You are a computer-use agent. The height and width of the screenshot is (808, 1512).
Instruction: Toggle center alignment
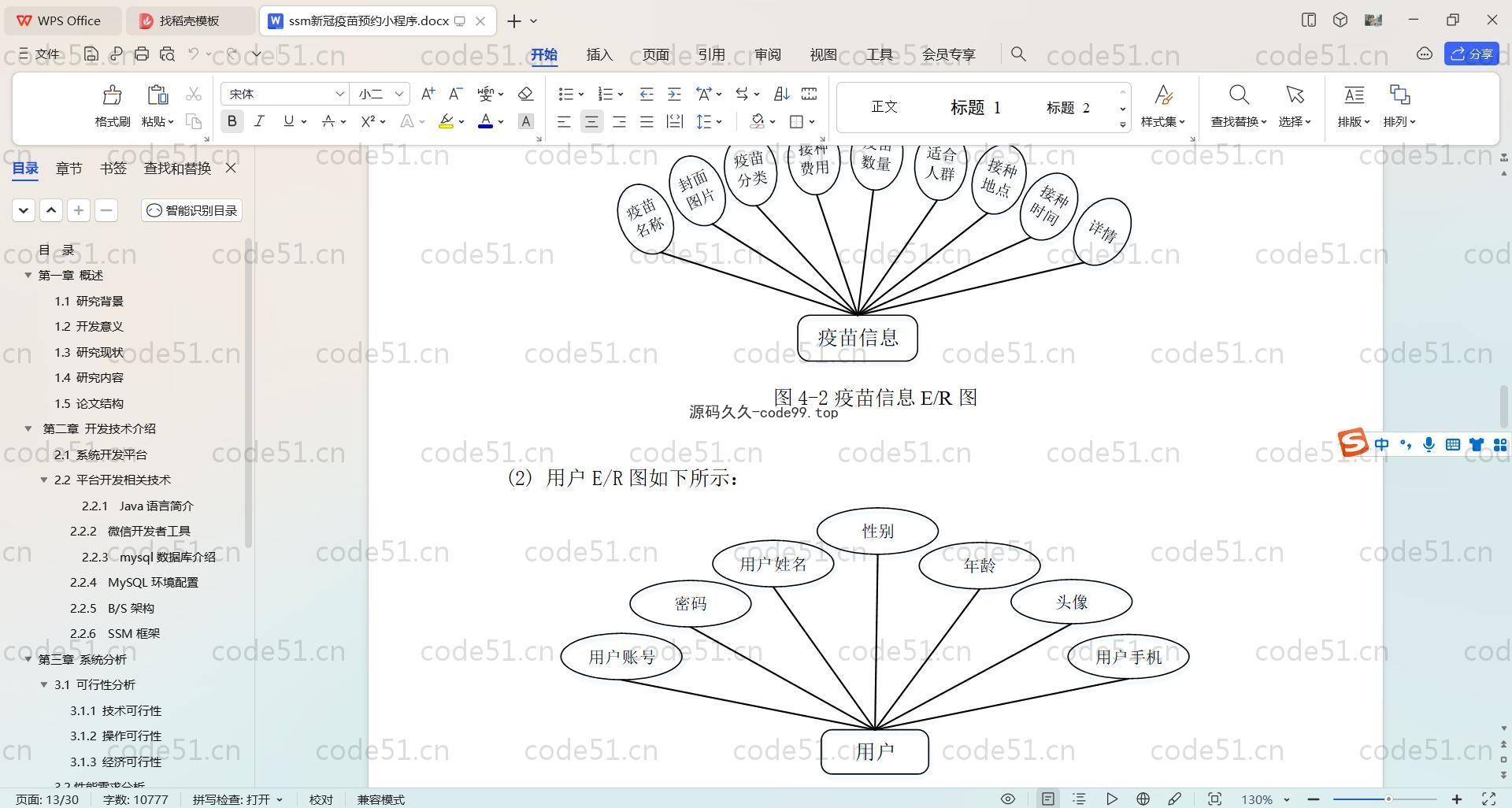pyautogui.click(x=591, y=121)
